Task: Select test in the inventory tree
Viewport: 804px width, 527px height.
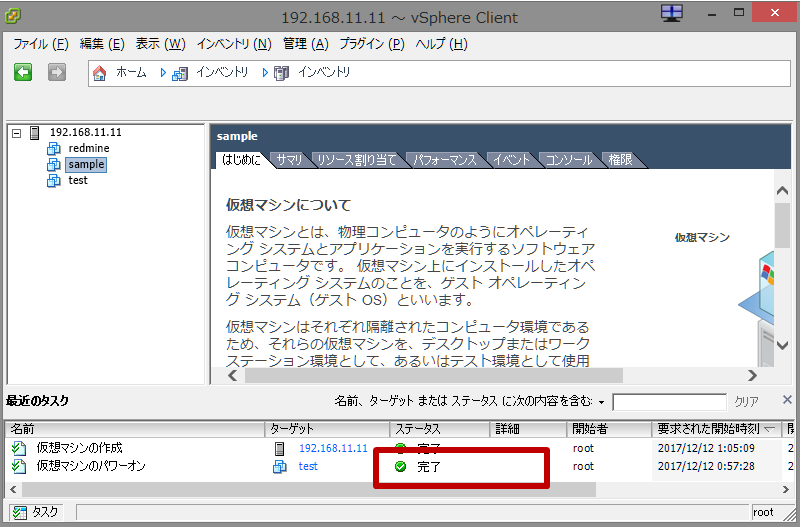Action: coord(78,180)
